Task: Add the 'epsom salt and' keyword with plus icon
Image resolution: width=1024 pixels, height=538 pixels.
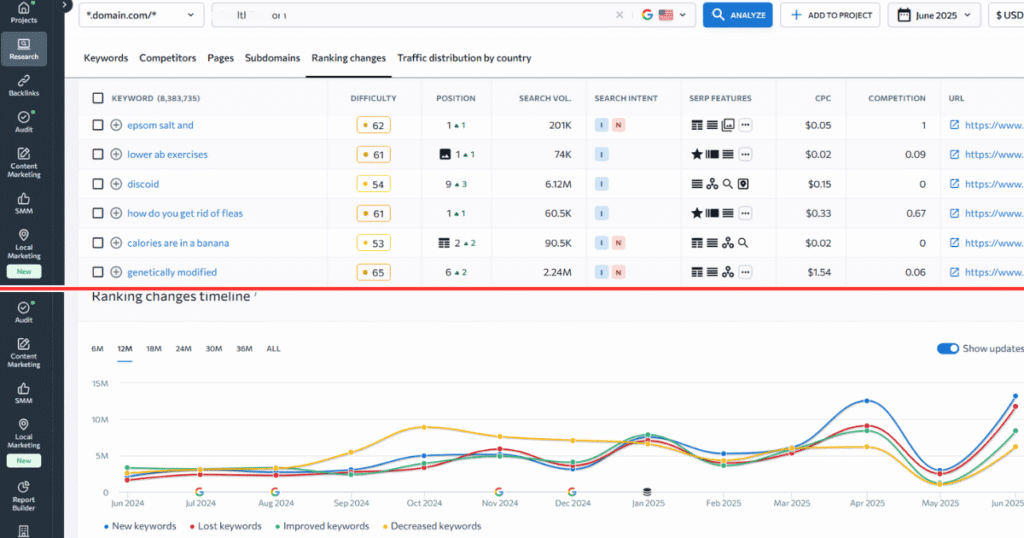Action: pyautogui.click(x=116, y=125)
